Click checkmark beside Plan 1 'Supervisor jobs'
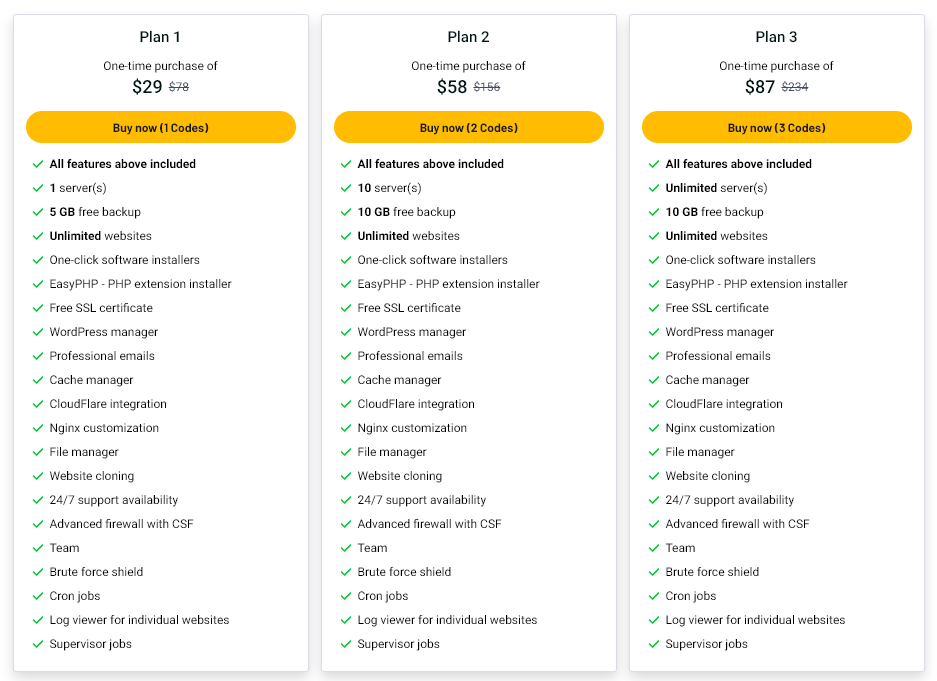This screenshot has width=937, height=681. click(x=38, y=644)
